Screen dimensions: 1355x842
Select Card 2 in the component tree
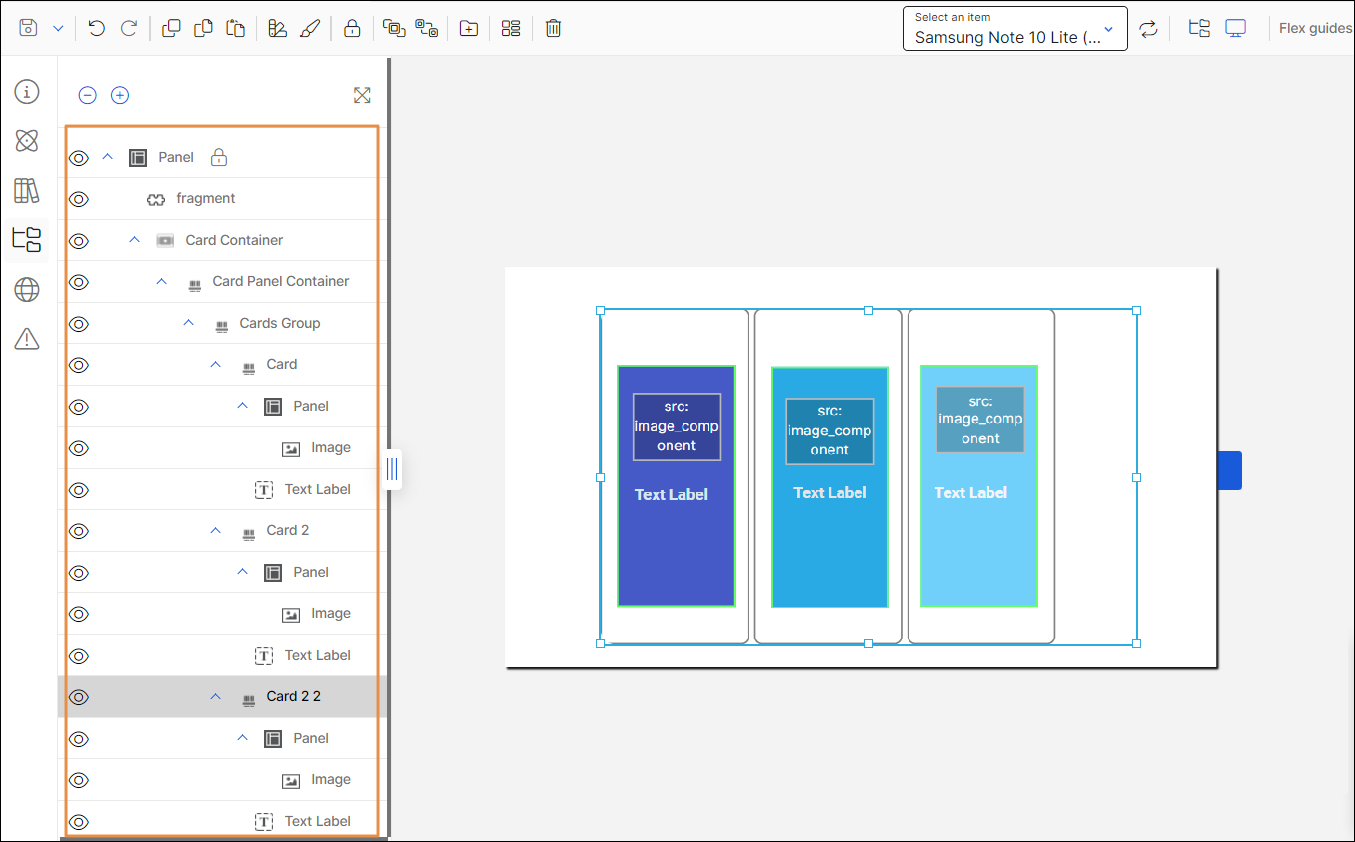287,530
